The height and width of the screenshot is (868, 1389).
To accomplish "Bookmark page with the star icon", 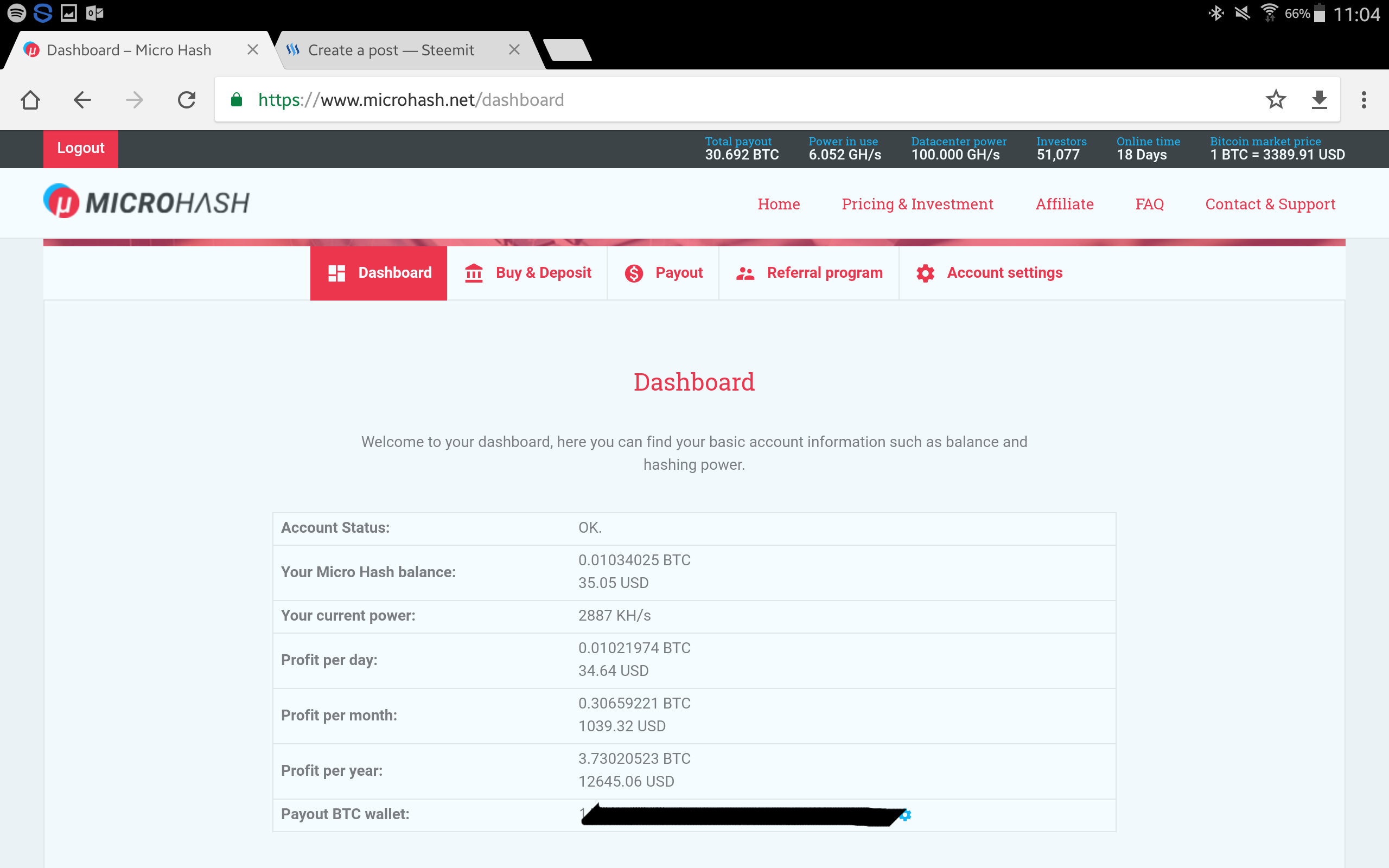I will coord(1276,100).
